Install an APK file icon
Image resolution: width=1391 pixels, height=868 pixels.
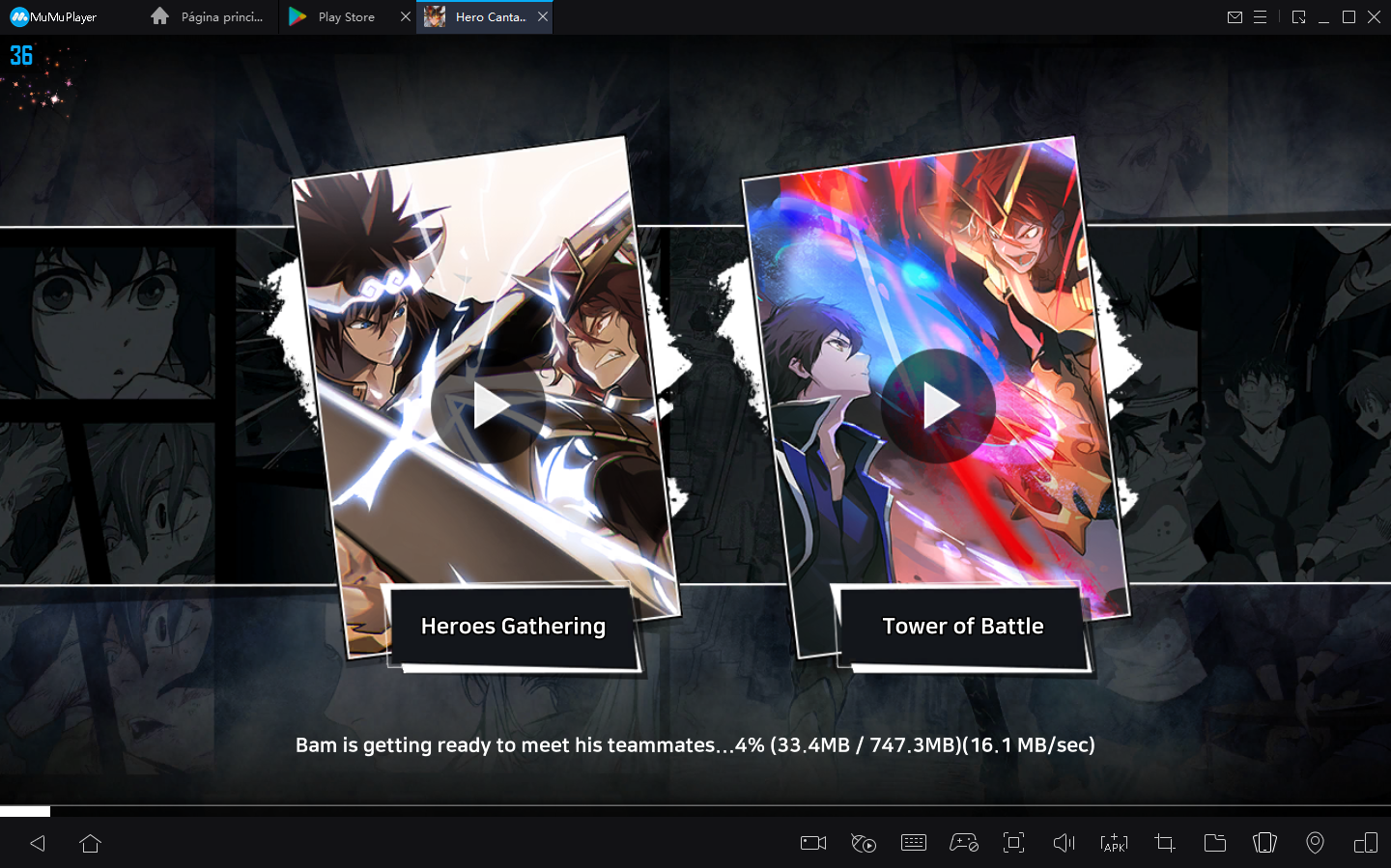1114,843
